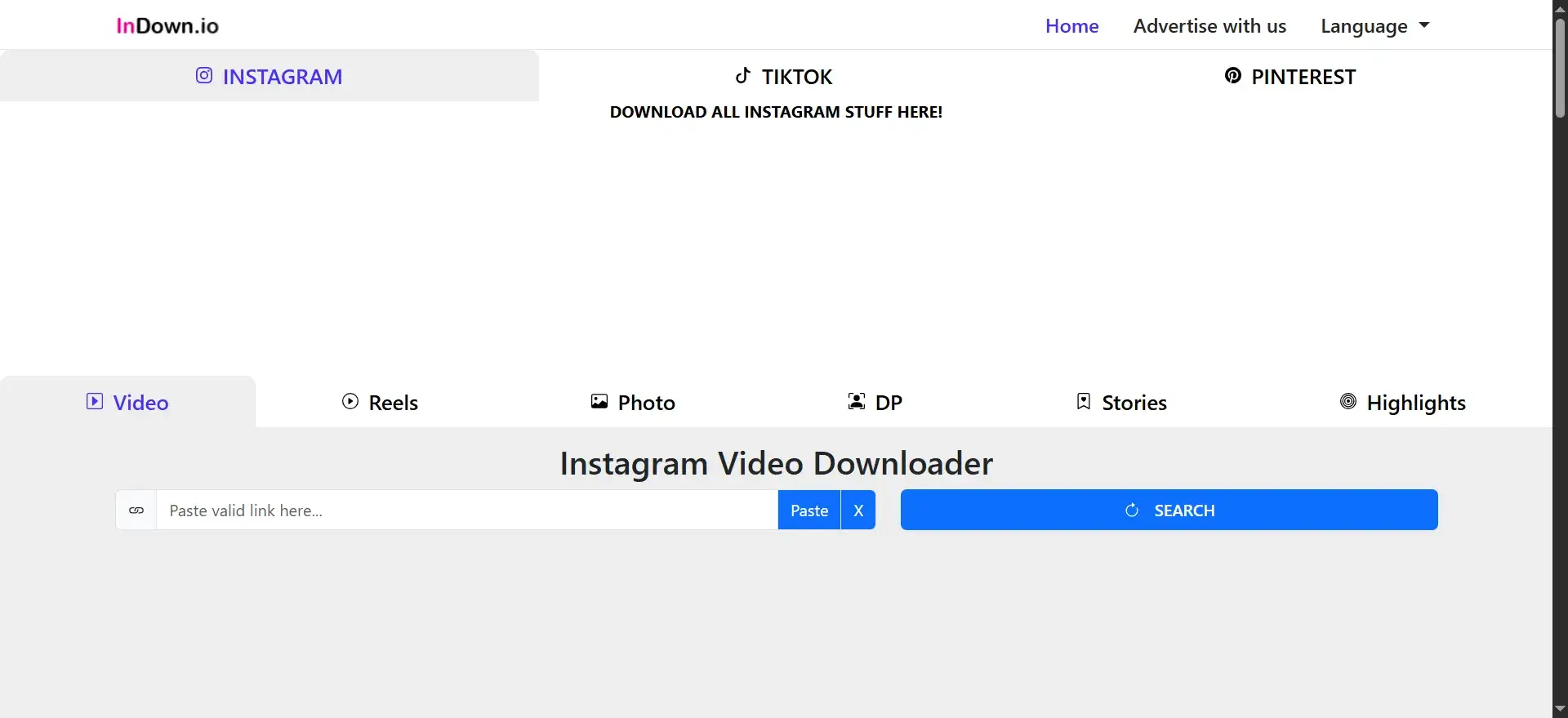Click the link chain icon beside input
The image size is (1568, 718).
[x=136, y=511]
